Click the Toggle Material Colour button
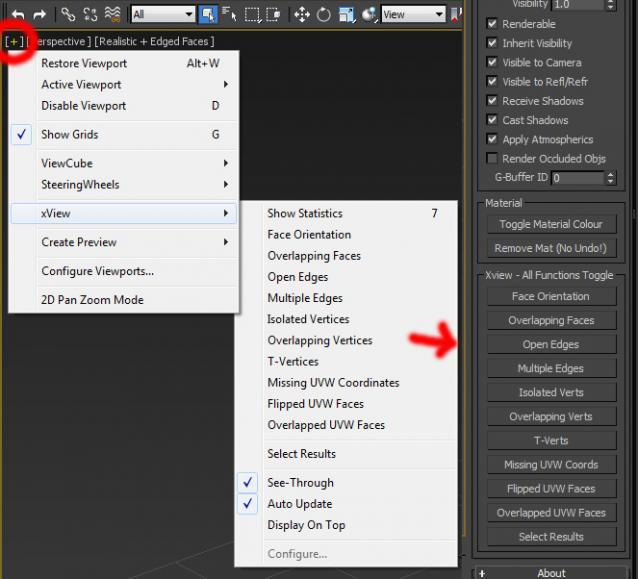The height and width of the screenshot is (579, 638). (551, 224)
